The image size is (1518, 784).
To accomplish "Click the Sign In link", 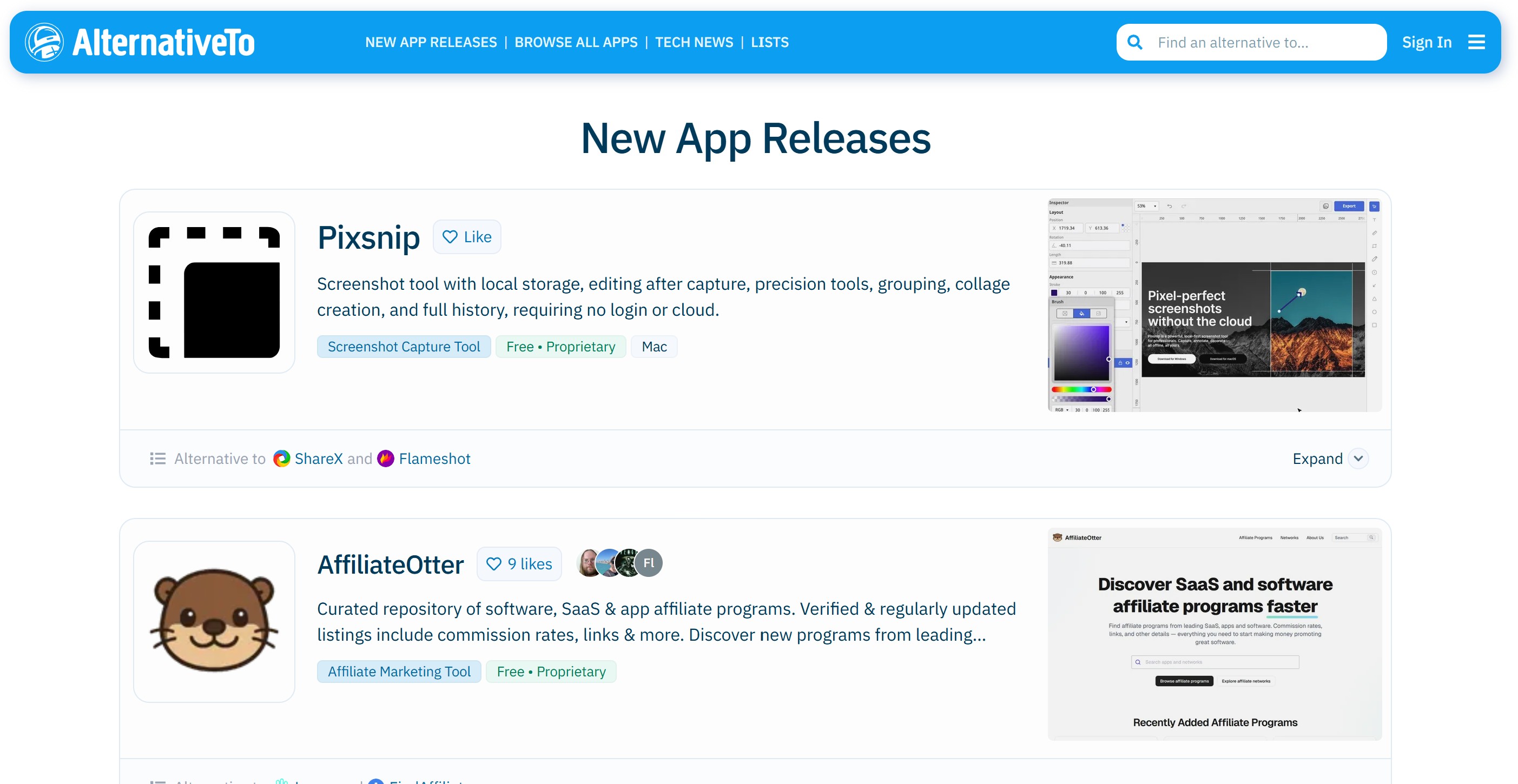I will (1427, 42).
